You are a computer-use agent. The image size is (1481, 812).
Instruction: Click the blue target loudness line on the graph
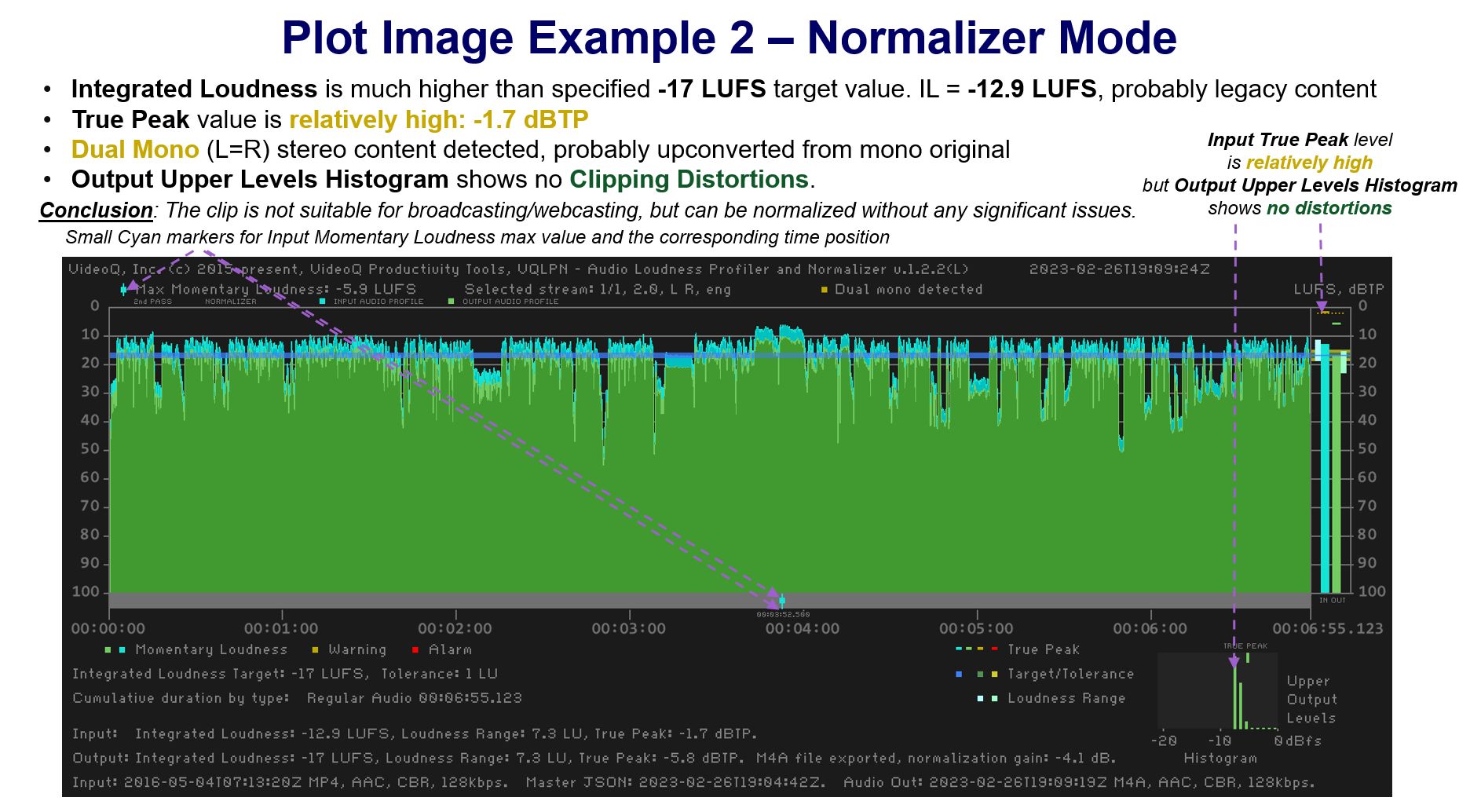click(x=550, y=356)
